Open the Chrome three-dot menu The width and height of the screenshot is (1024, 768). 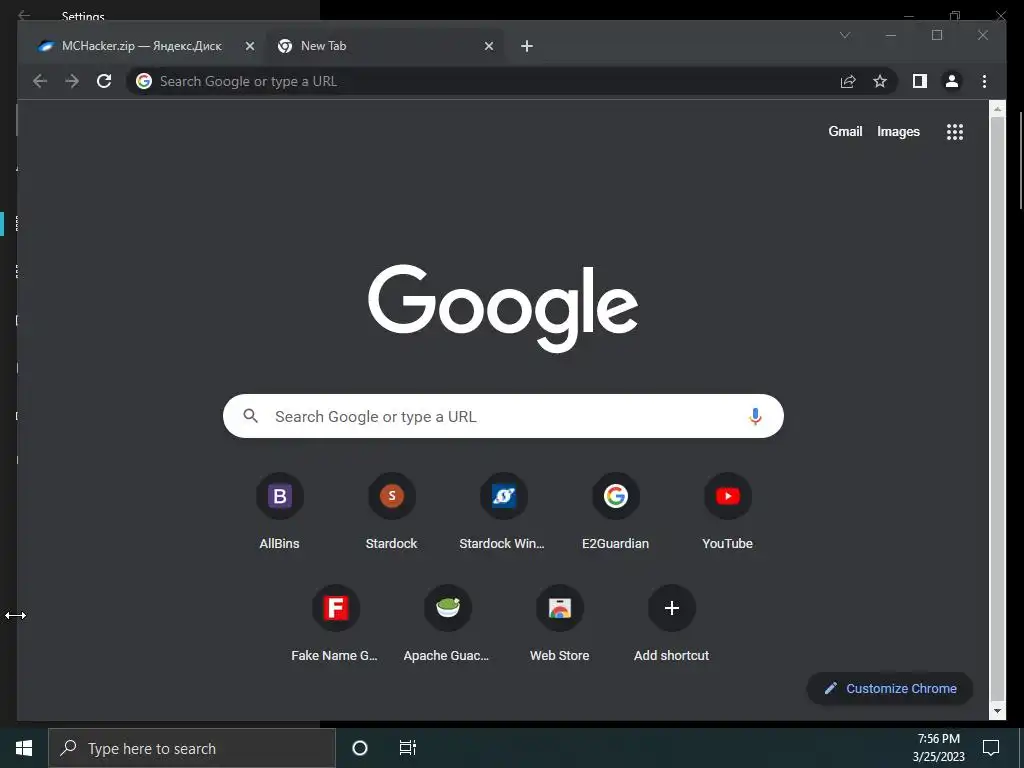click(984, 81)
